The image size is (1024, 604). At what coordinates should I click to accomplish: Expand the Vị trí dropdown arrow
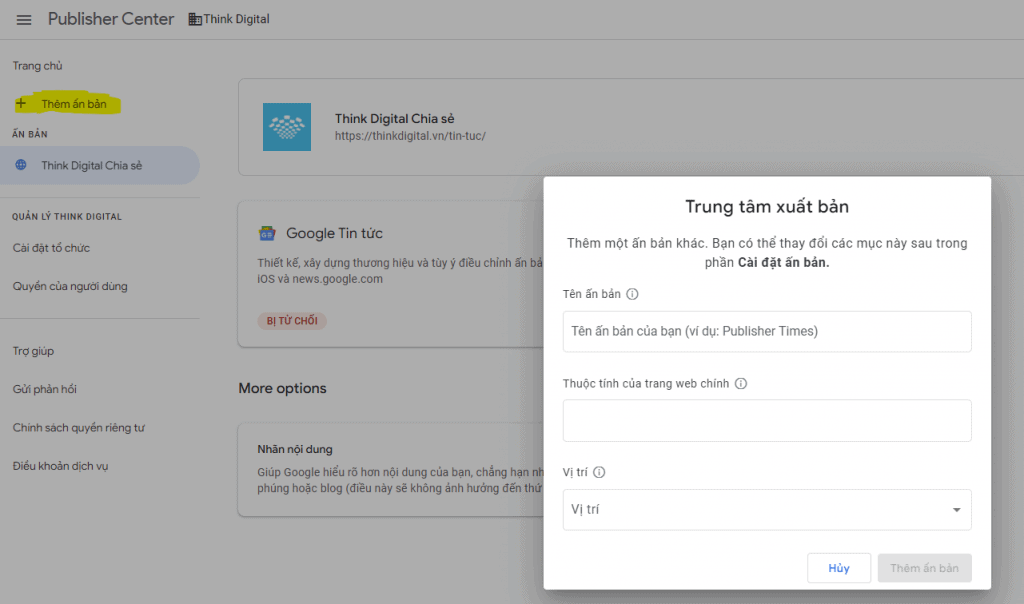[x=957, y=510]
